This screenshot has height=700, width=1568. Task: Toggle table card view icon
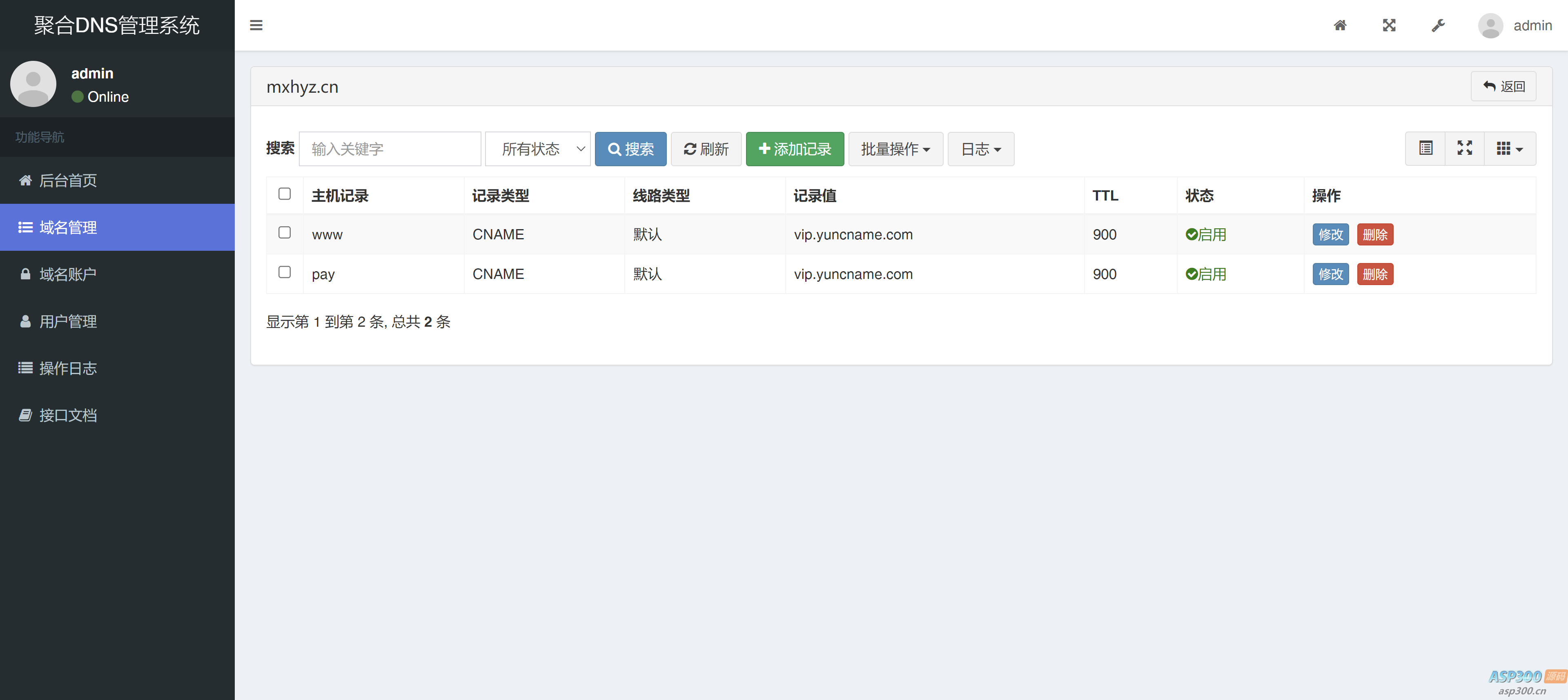click(1425, 149)
